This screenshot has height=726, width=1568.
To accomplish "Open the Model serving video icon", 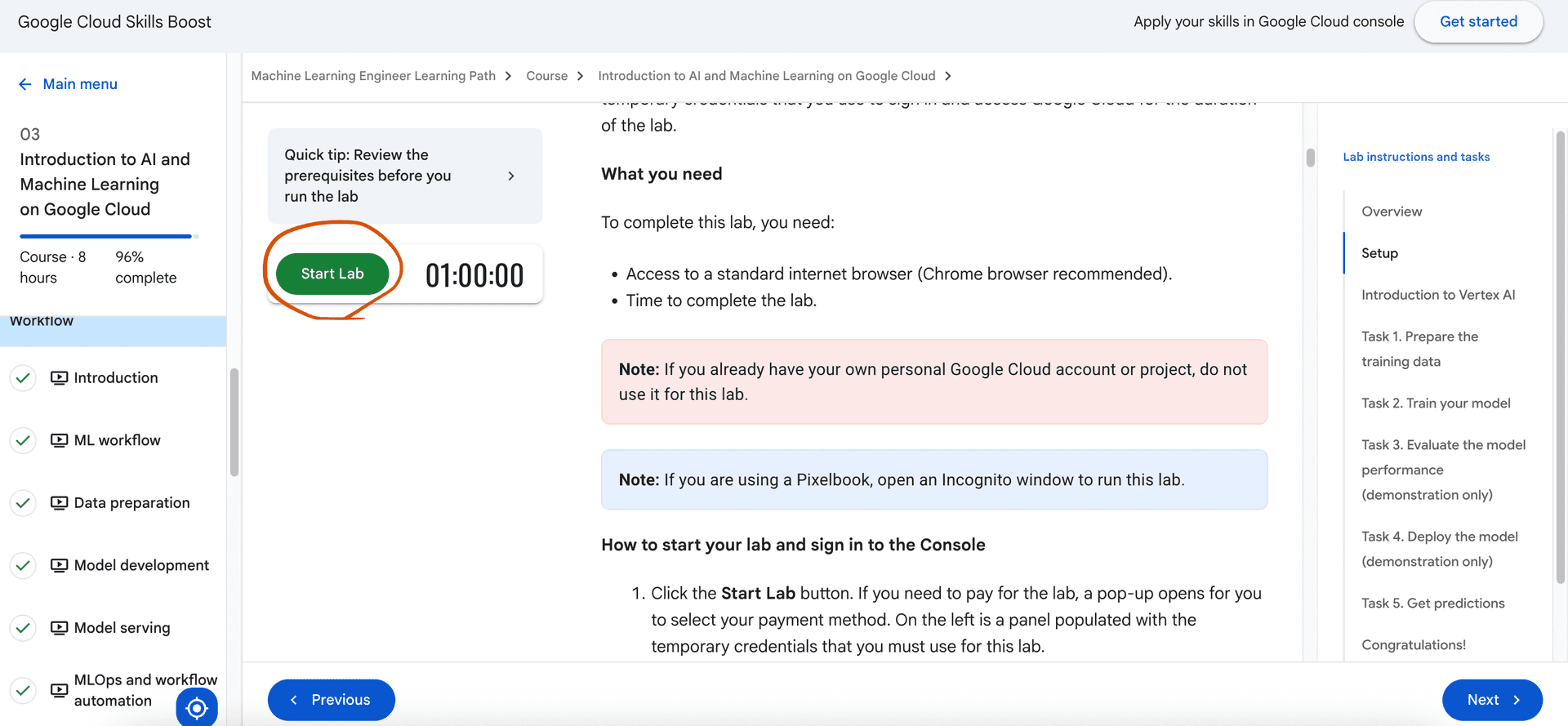I will pyautogui.click(x=59, y=628).
